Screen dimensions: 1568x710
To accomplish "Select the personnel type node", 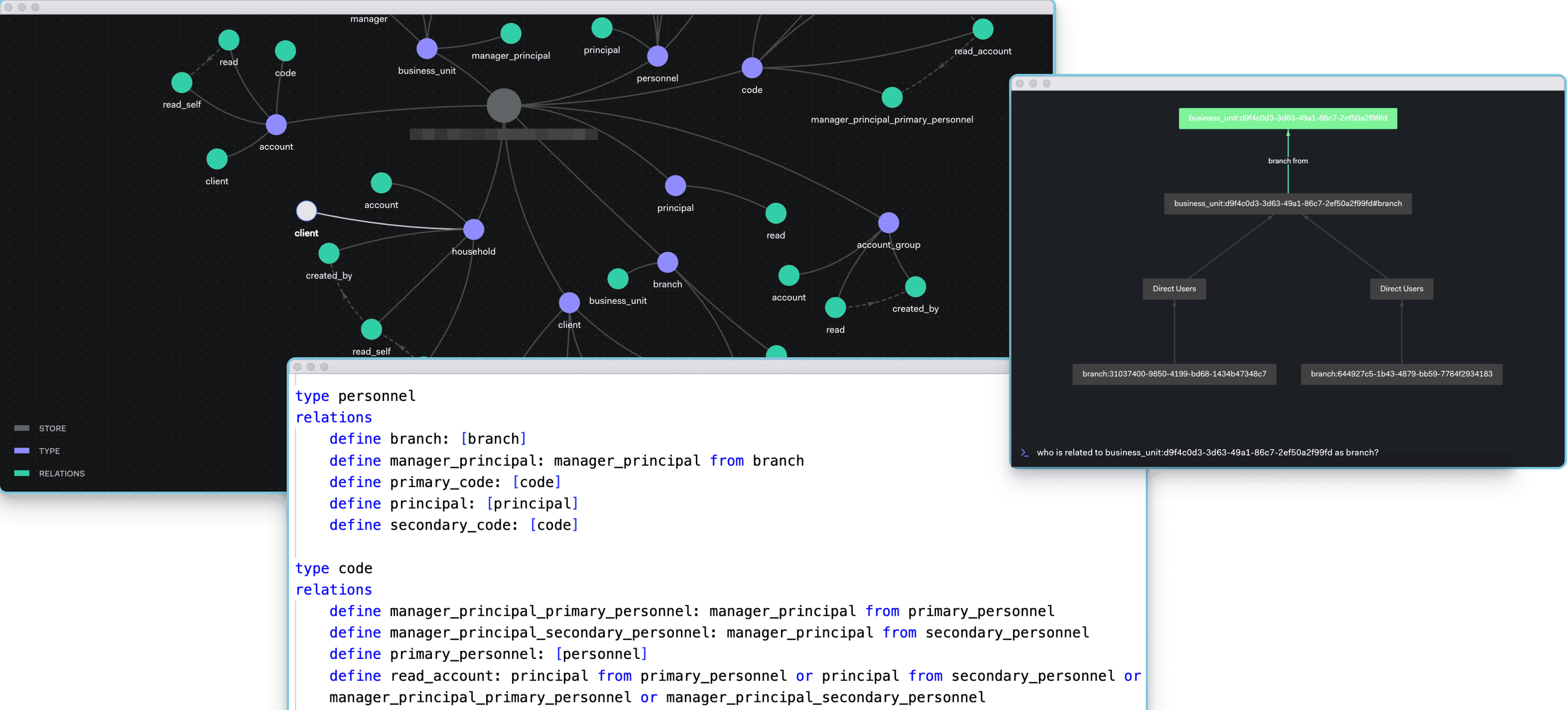I will [657, 56].
